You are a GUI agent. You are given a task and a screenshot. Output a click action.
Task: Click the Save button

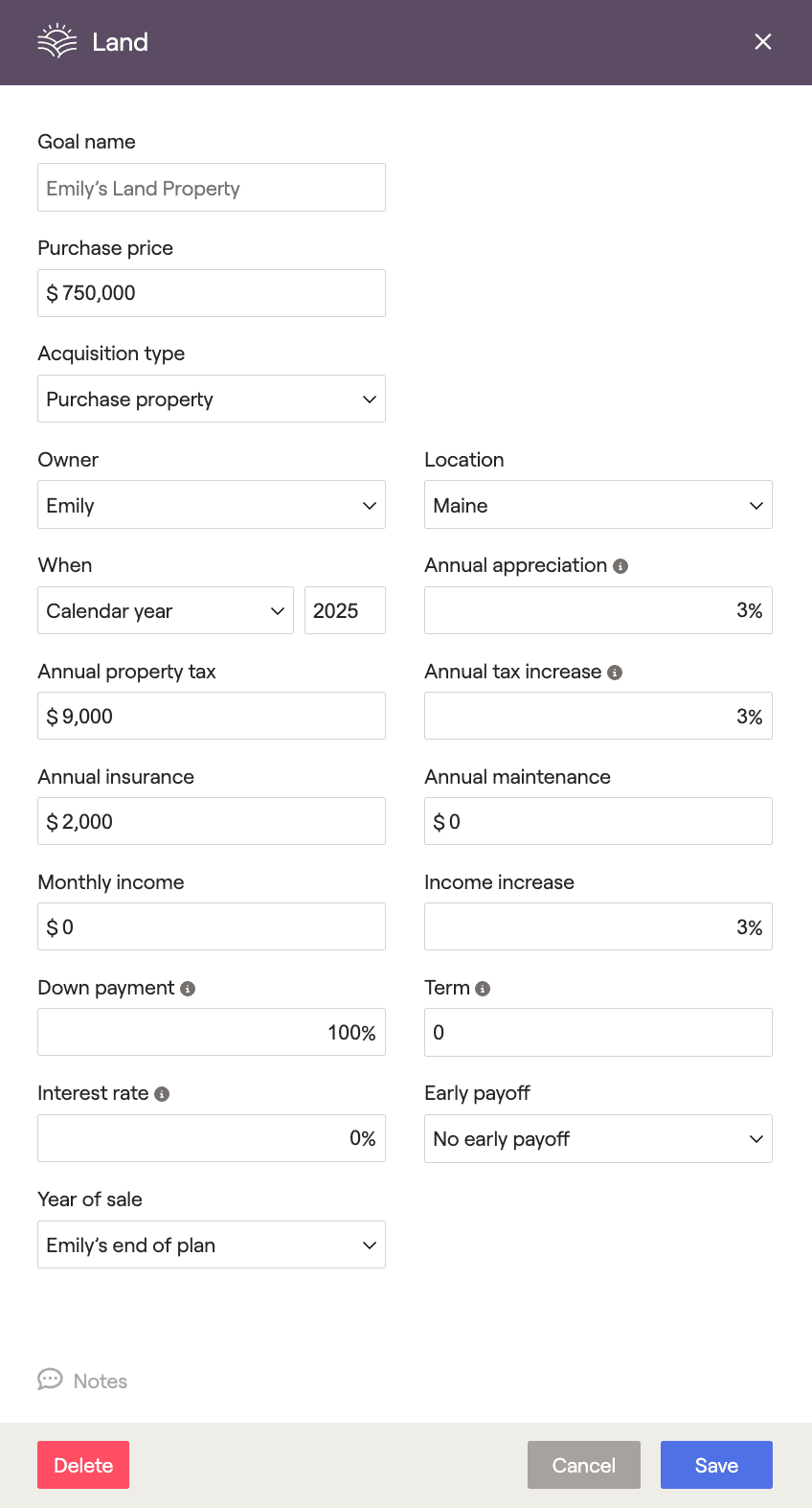[x=716, y=1465]
